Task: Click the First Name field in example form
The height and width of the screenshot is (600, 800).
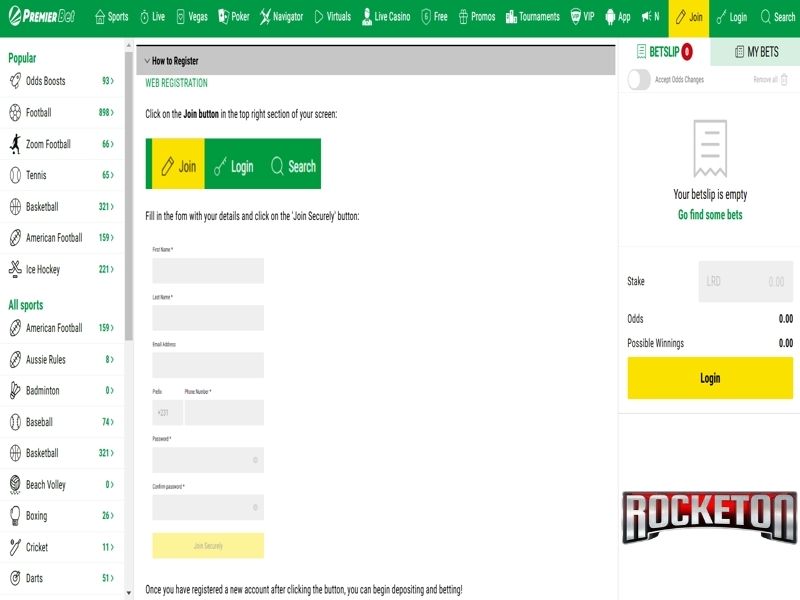Action: click(x=208, y=270)
